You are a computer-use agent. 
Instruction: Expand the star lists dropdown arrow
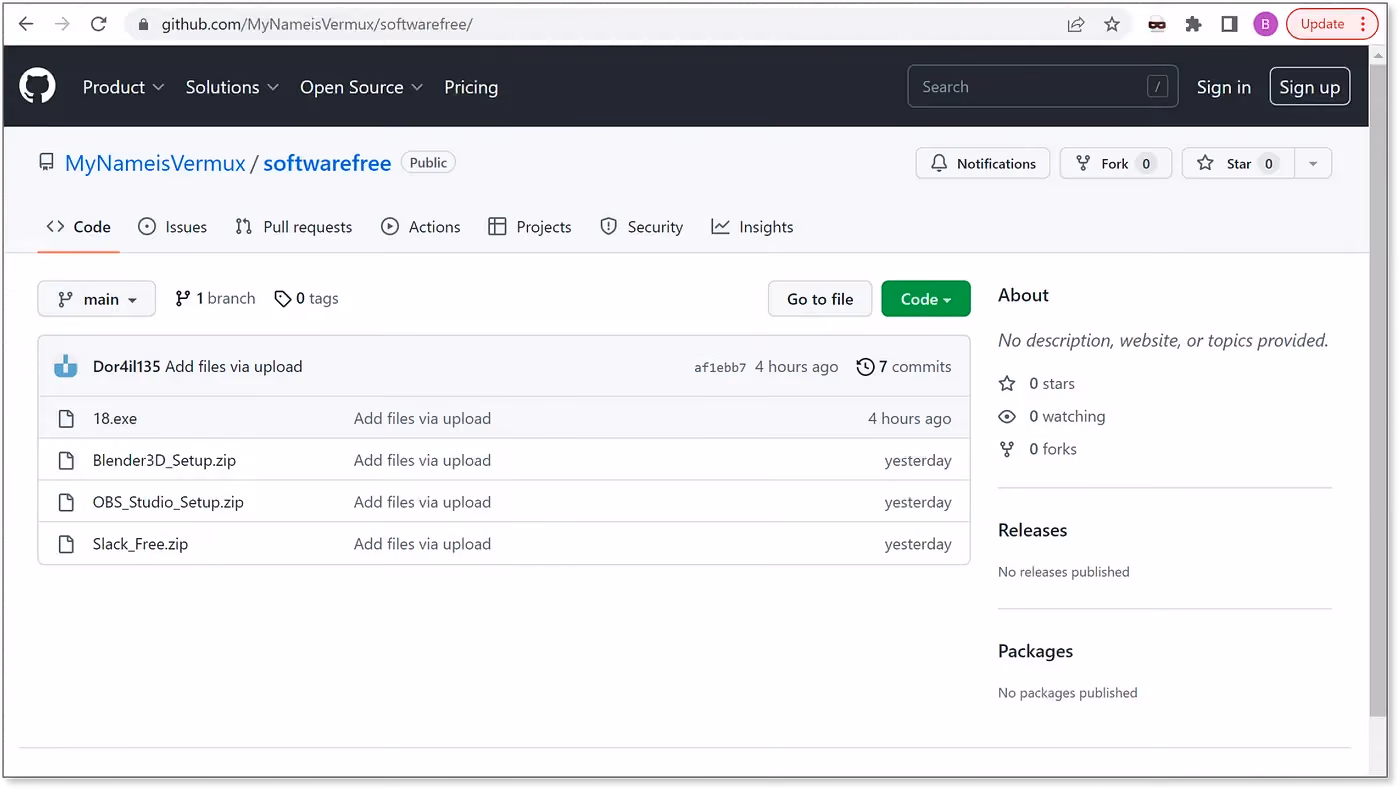(x=1313, y=163)
